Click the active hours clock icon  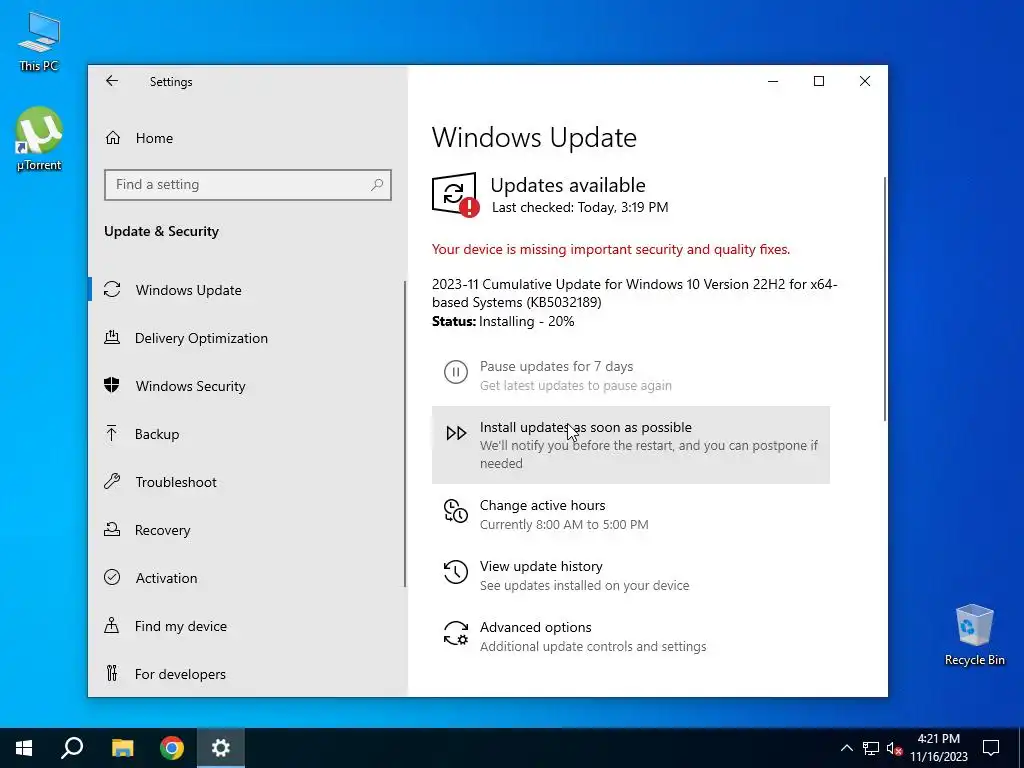pyautogui.click(x=456, y=511)
